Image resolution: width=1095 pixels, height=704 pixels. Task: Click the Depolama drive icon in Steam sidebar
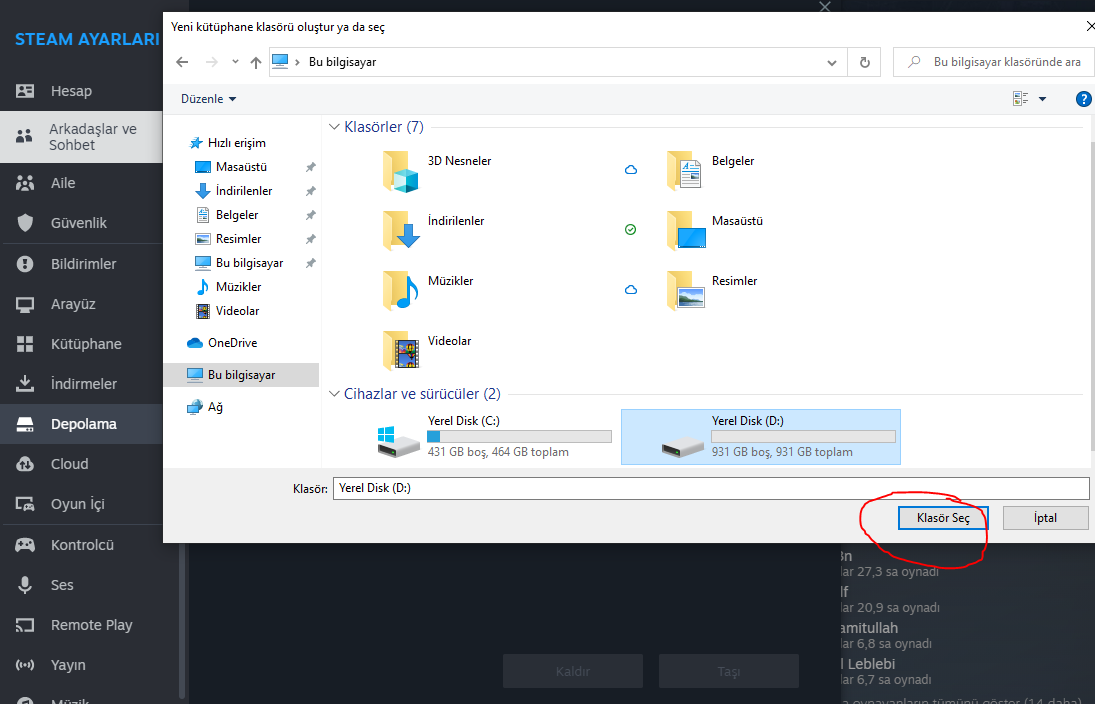coord(25,424)
